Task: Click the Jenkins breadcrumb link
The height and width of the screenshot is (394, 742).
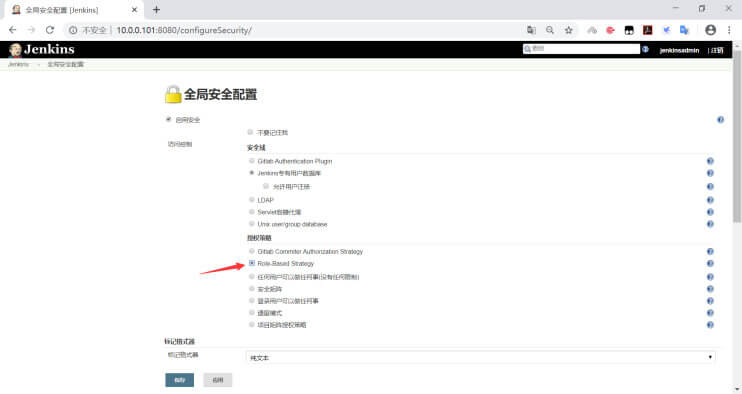Action: (x=18, y=64)
